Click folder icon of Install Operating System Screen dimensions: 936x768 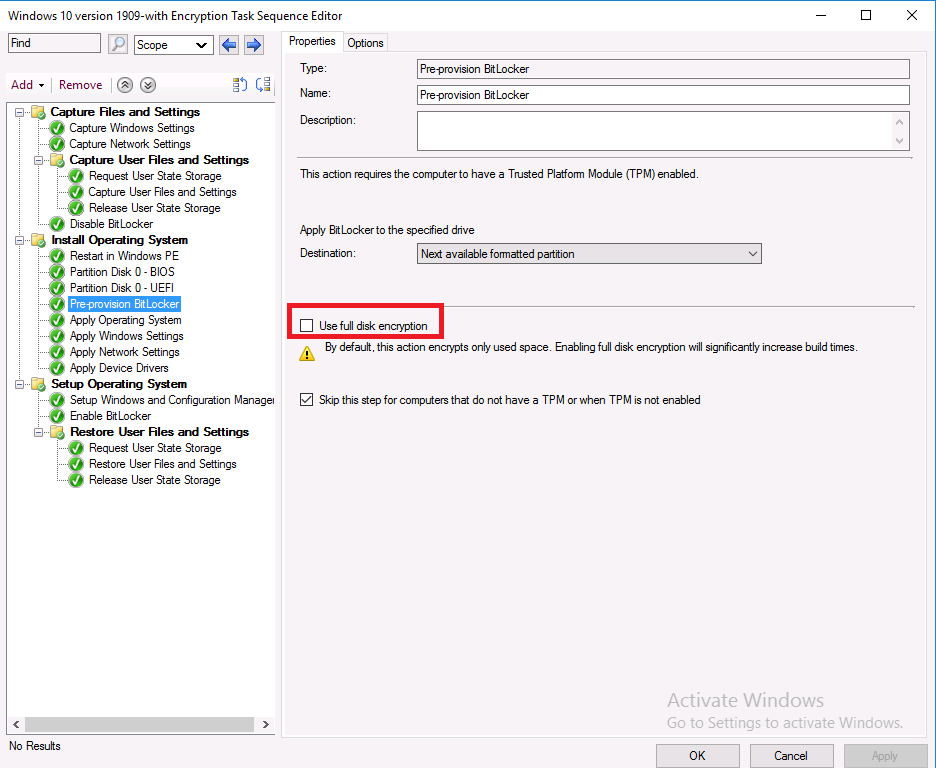[x=38, y=240]
